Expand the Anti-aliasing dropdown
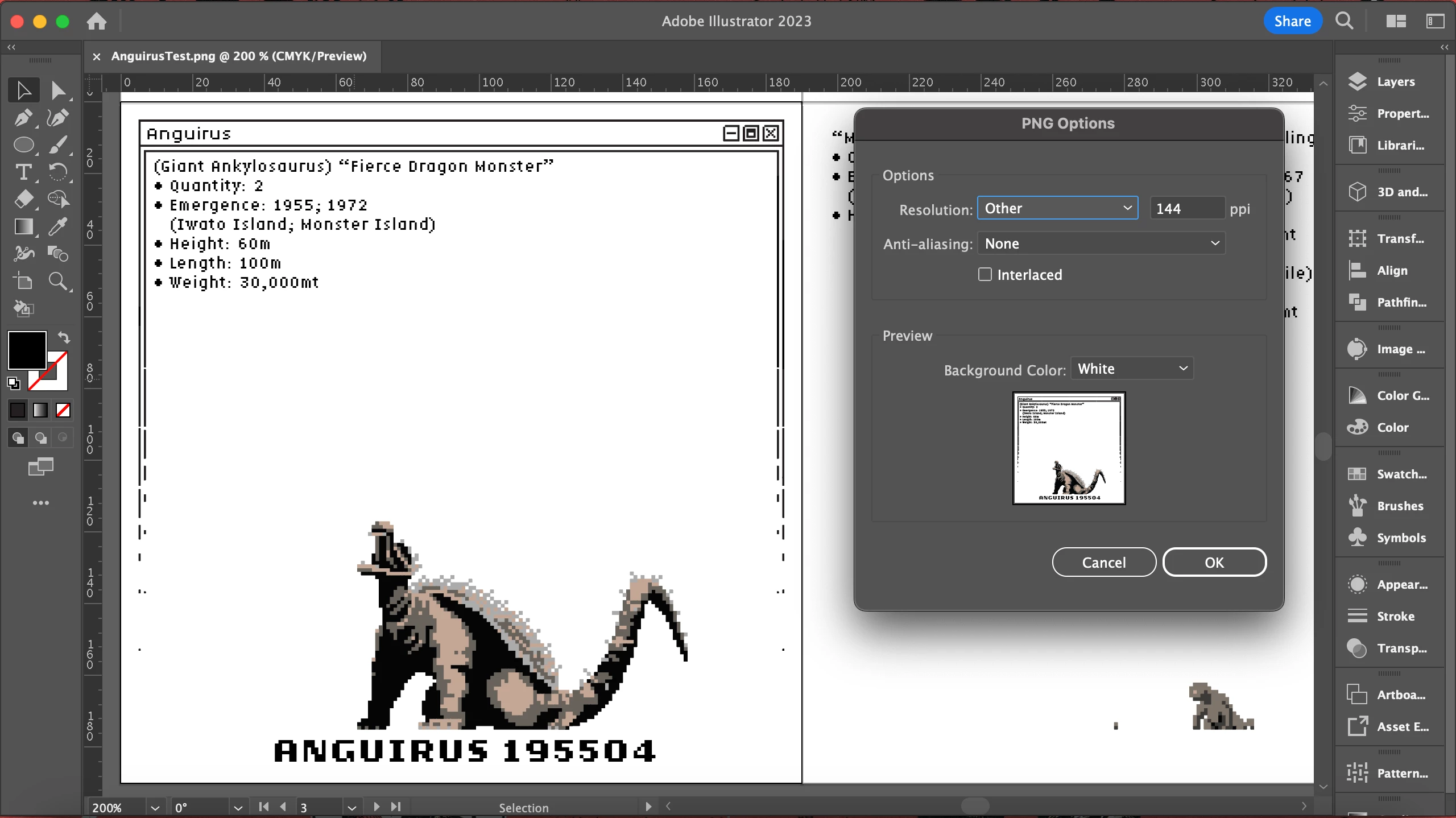This screenshot has width=1456, height=818. coord(1101,243)
